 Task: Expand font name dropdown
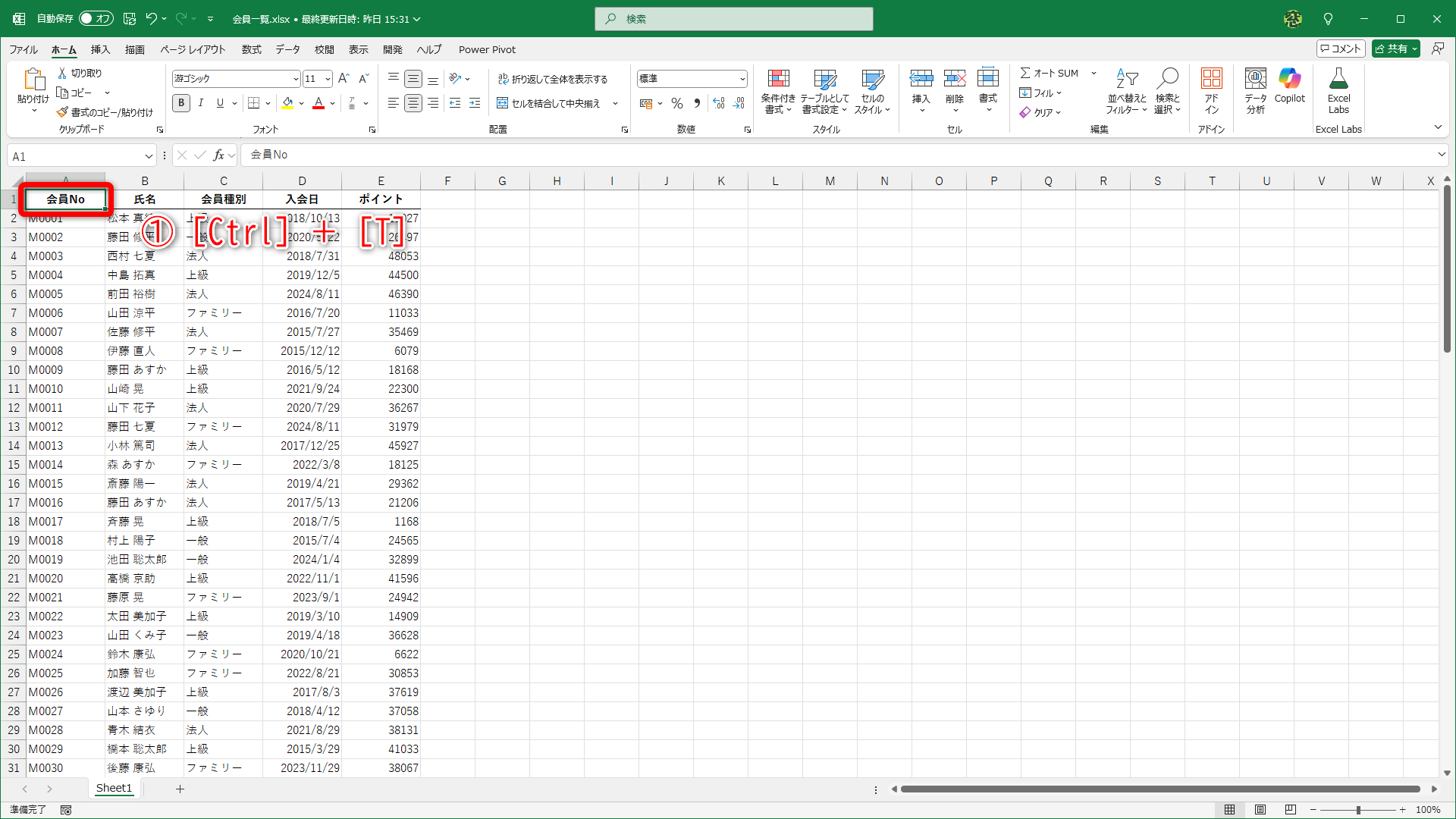click(296, 79)
